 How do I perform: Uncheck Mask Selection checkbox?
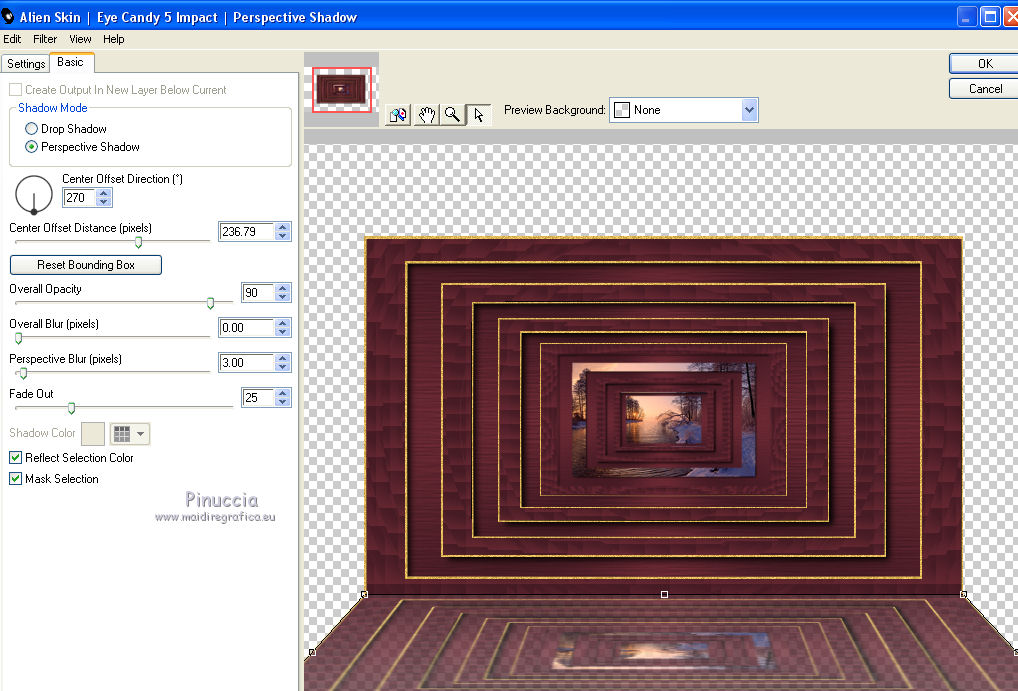16,479
